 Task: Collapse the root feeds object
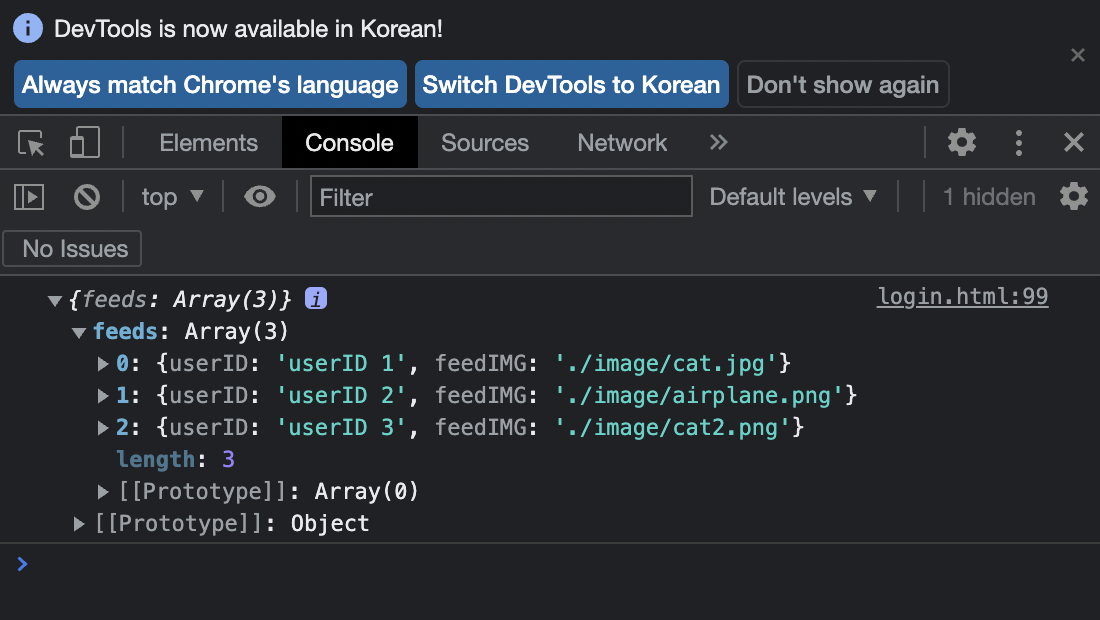click(x=55, y=301)
